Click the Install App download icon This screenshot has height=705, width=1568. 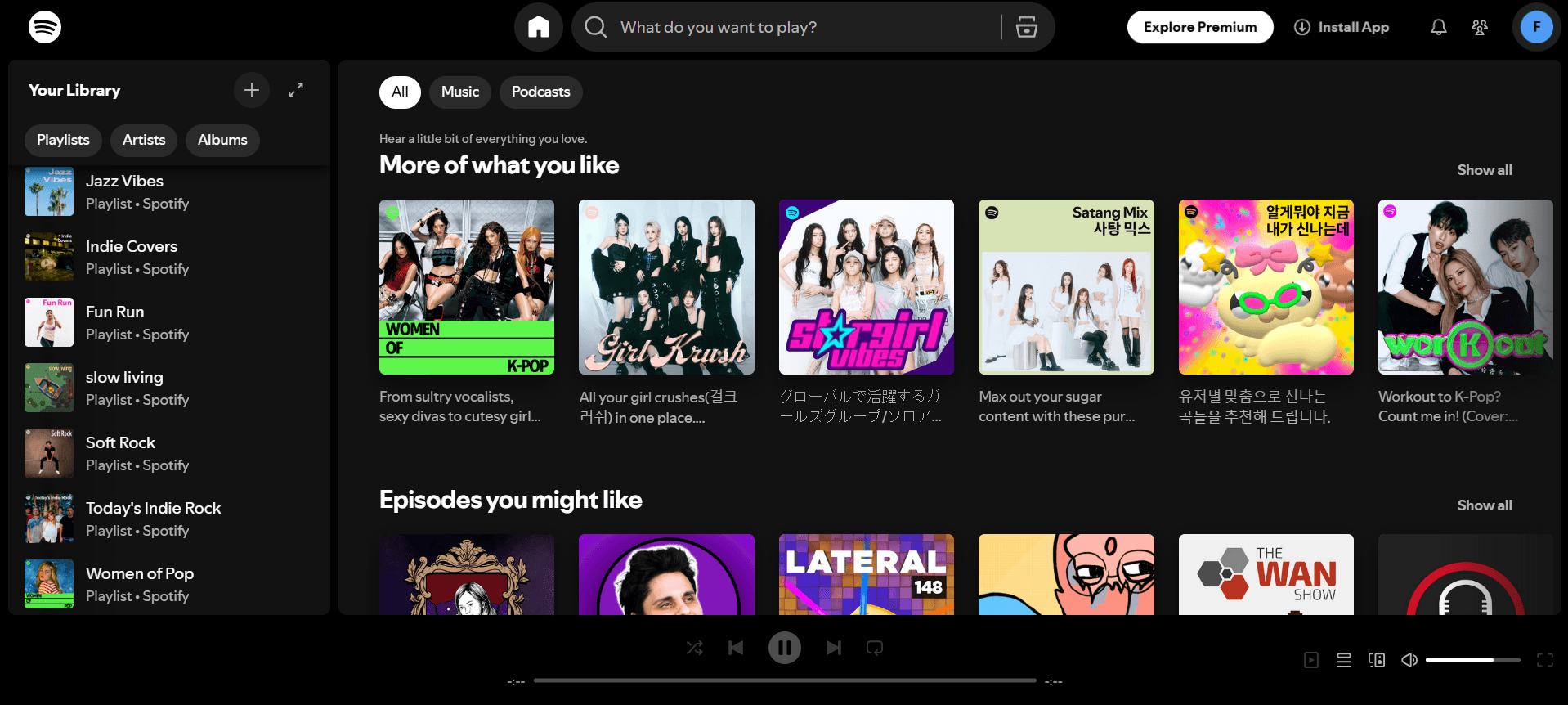(1302, 27)
